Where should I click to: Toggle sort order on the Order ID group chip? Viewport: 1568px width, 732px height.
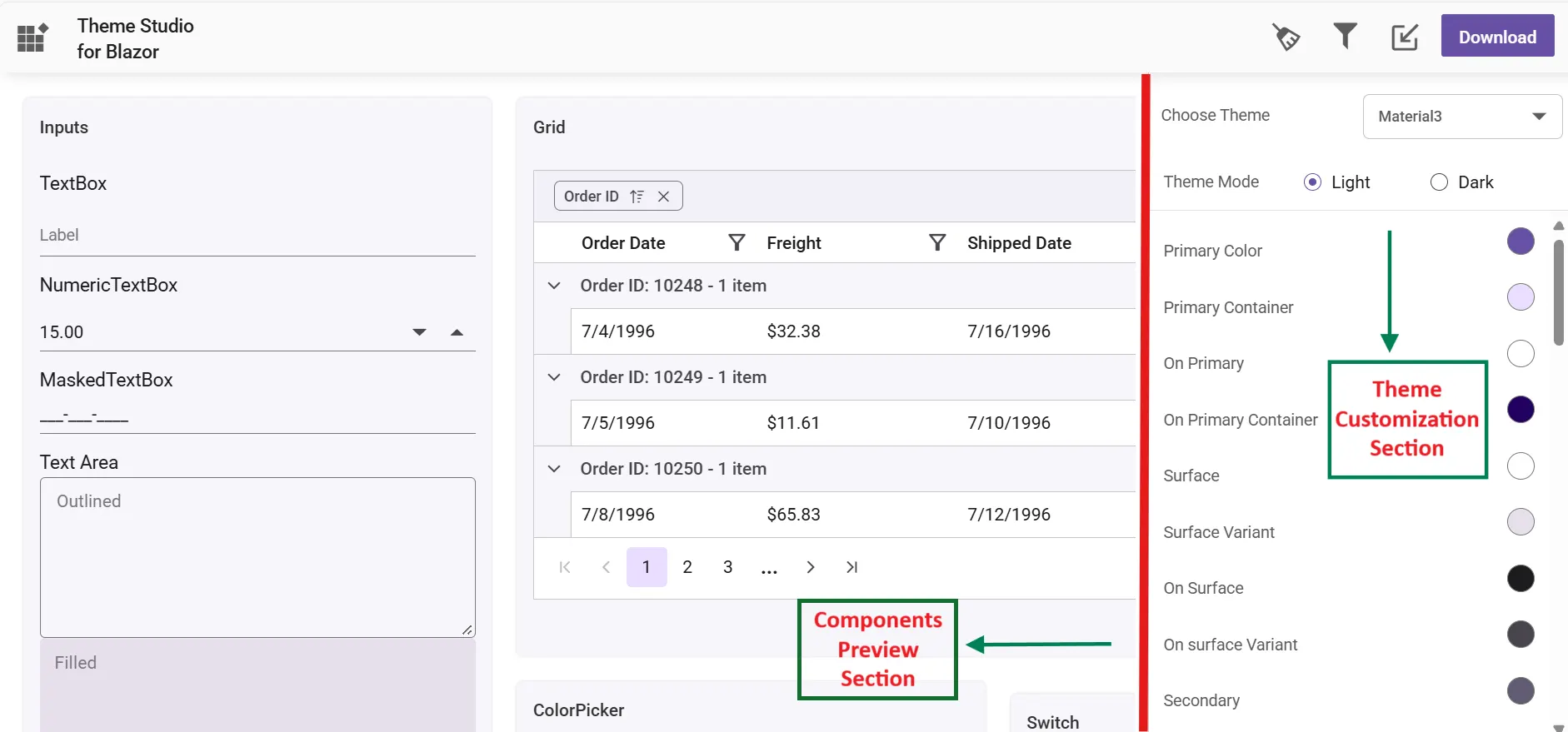[x=637, y=197]
